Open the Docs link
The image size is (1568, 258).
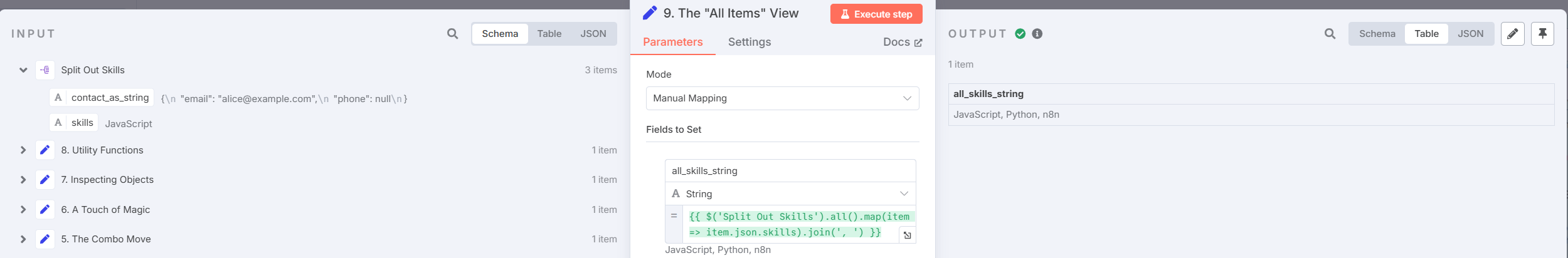point(902,42)
